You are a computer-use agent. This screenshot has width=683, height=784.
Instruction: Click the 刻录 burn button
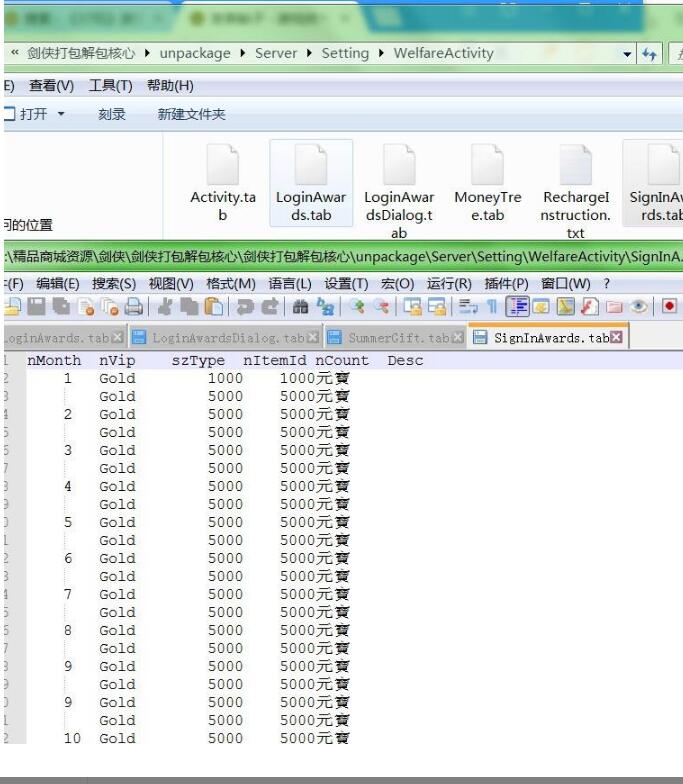[112, 114]
